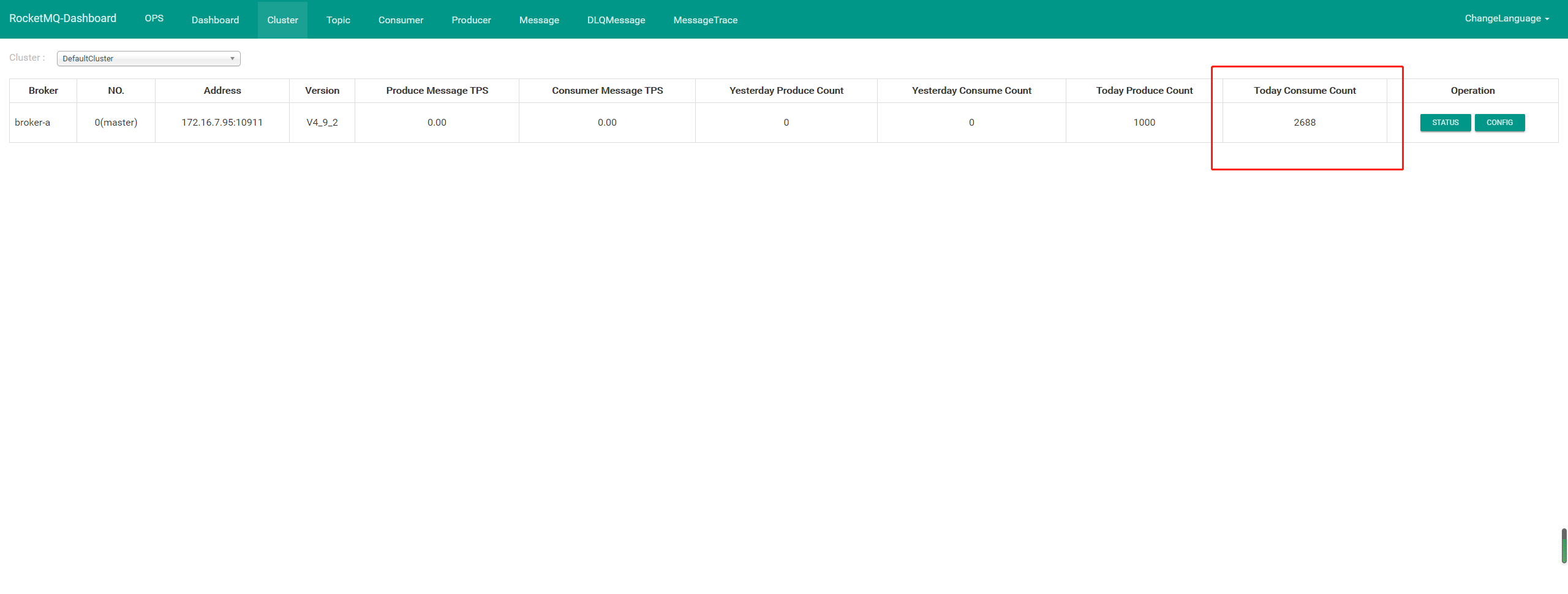Image resolution: width=1568 pixels, height=594 pixels.
Task: View the DLQMessage page
Action: point(616,20)
